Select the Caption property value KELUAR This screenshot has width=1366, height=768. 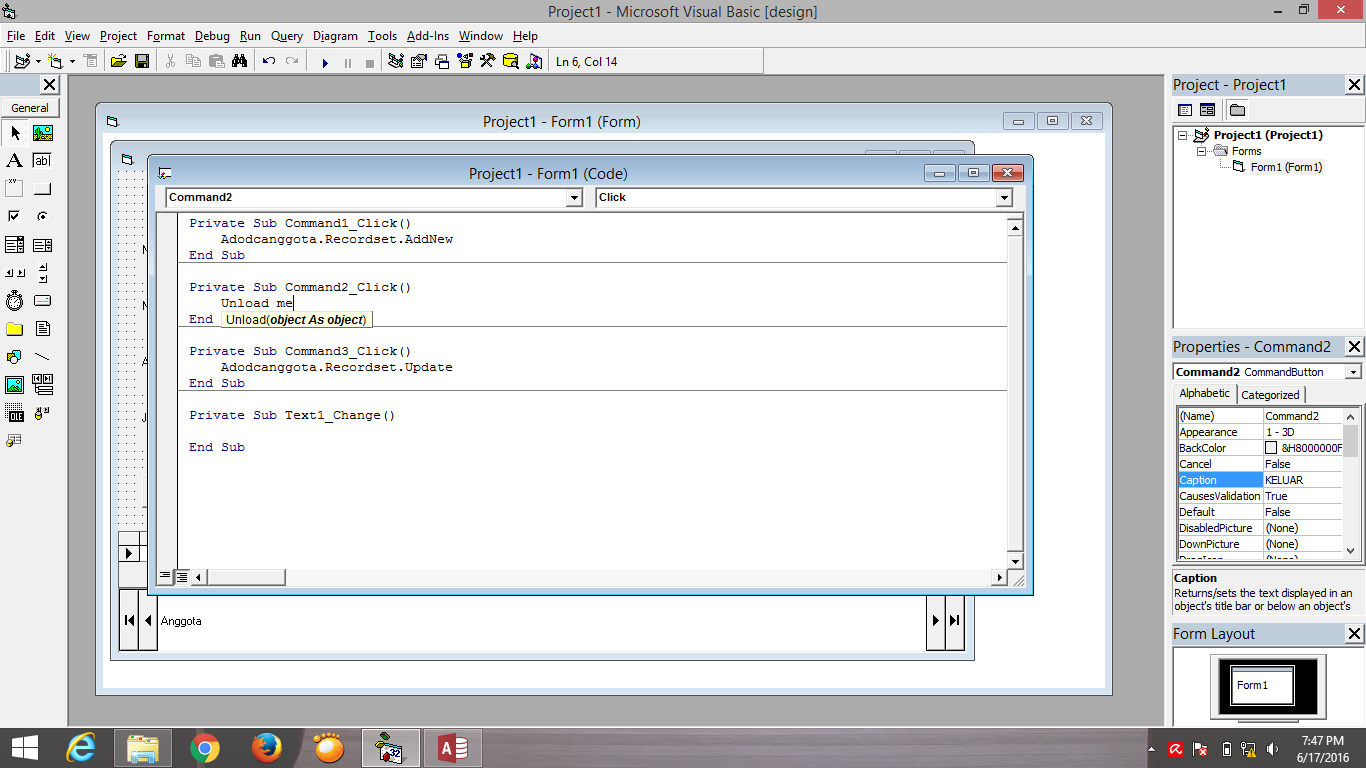tap(1303, 480)
